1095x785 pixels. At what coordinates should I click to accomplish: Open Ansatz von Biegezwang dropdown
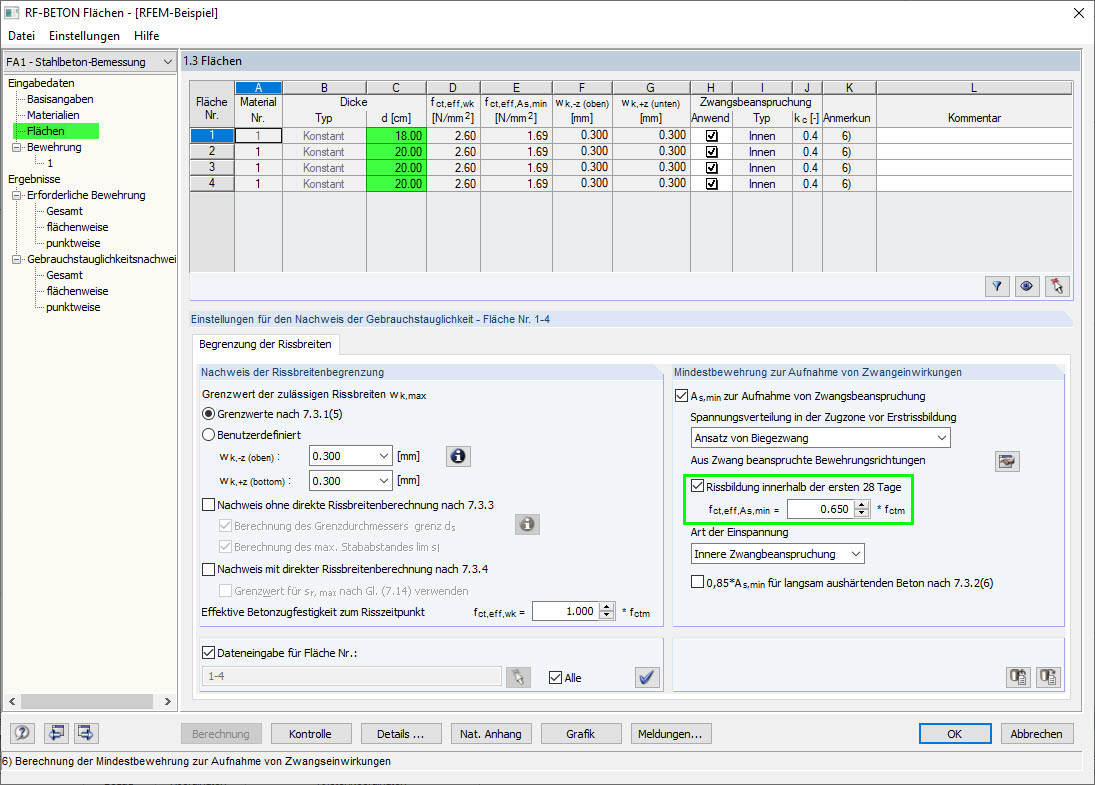pyautogui.click(x=941, y=438)
